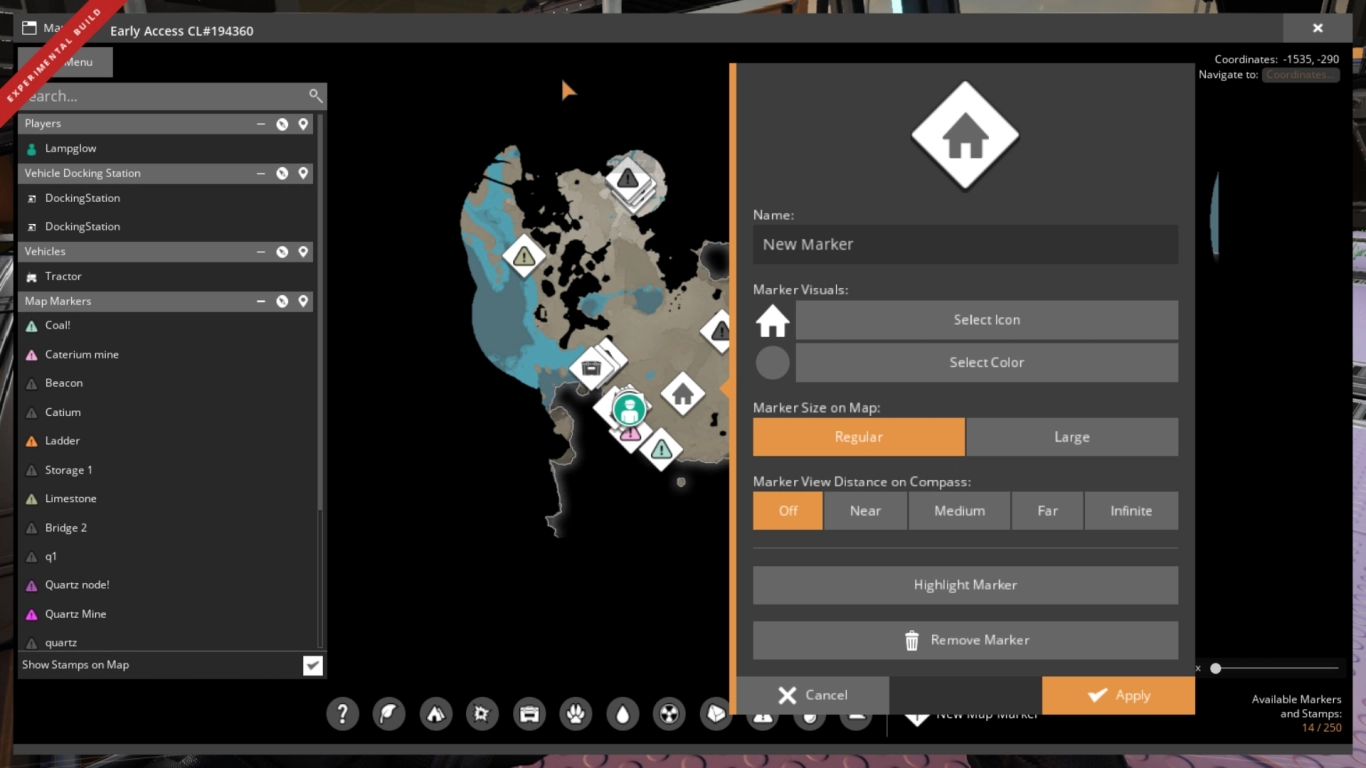Toggle compass visibility for the Players category

pos(281,123)
